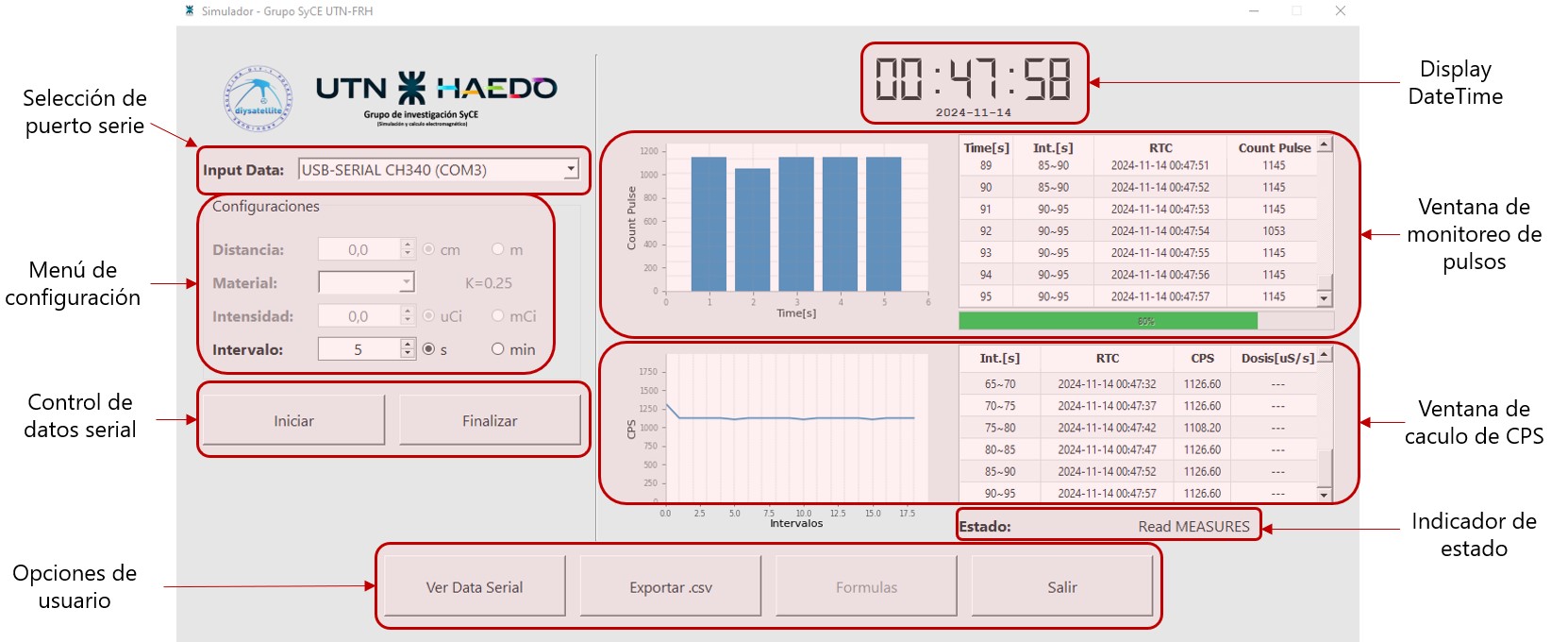1568x642 pixels.
Task: Click the pulse table RTC column header
Action: tap(1161, 147)
